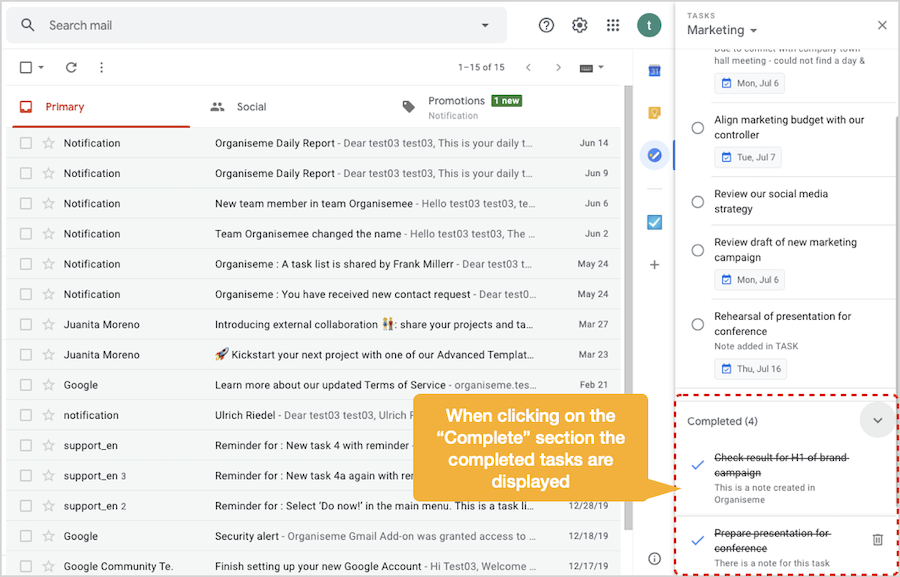The width and height of the screenshot is (900, 577).
Task: Click the mail list vertical scrollbar
Action: pos(628,307)
